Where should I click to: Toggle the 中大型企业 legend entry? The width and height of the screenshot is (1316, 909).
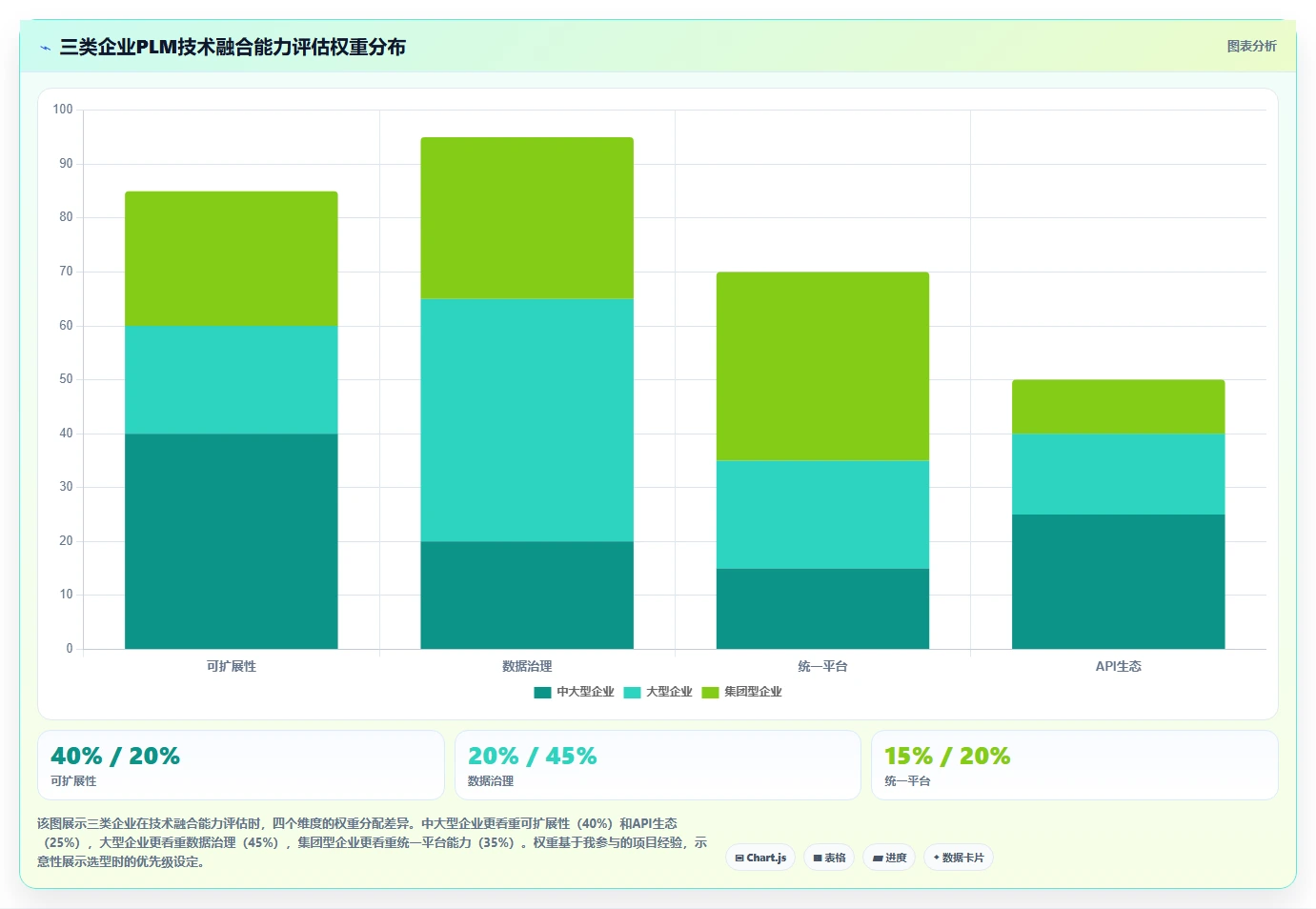574,692
